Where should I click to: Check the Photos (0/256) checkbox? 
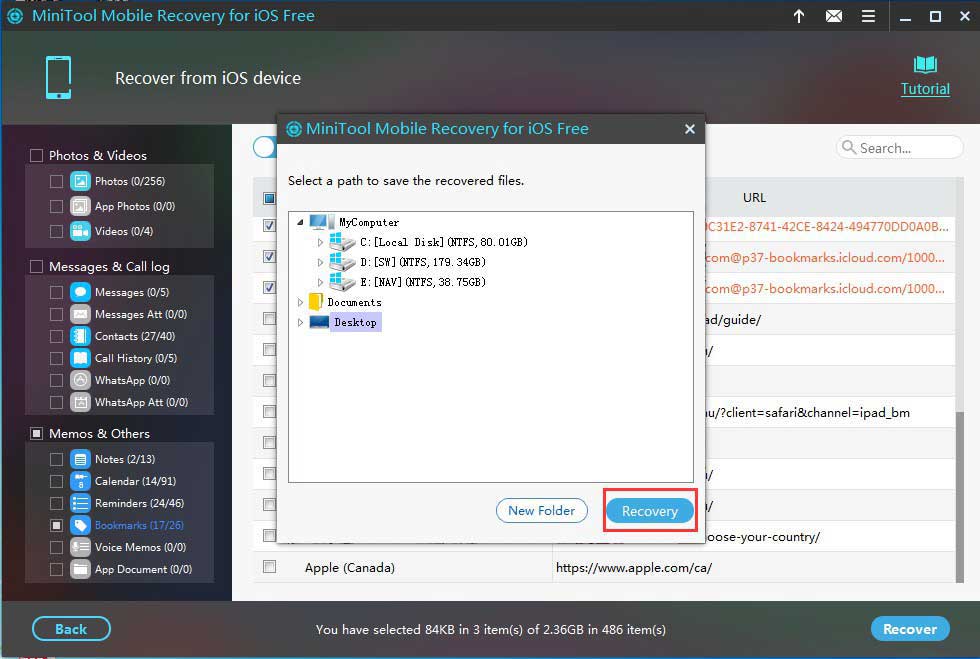pyautogui.click(x=56, y=181)
